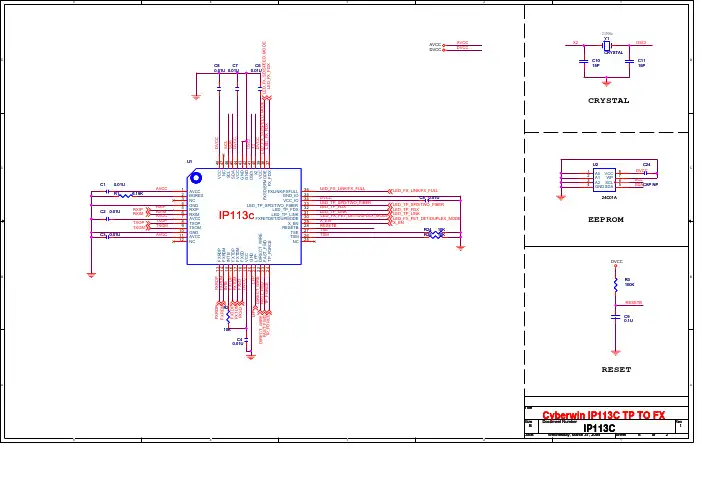Select the LED_TP_LINK net label on right

pyautogui.click(x=407, y=214)
